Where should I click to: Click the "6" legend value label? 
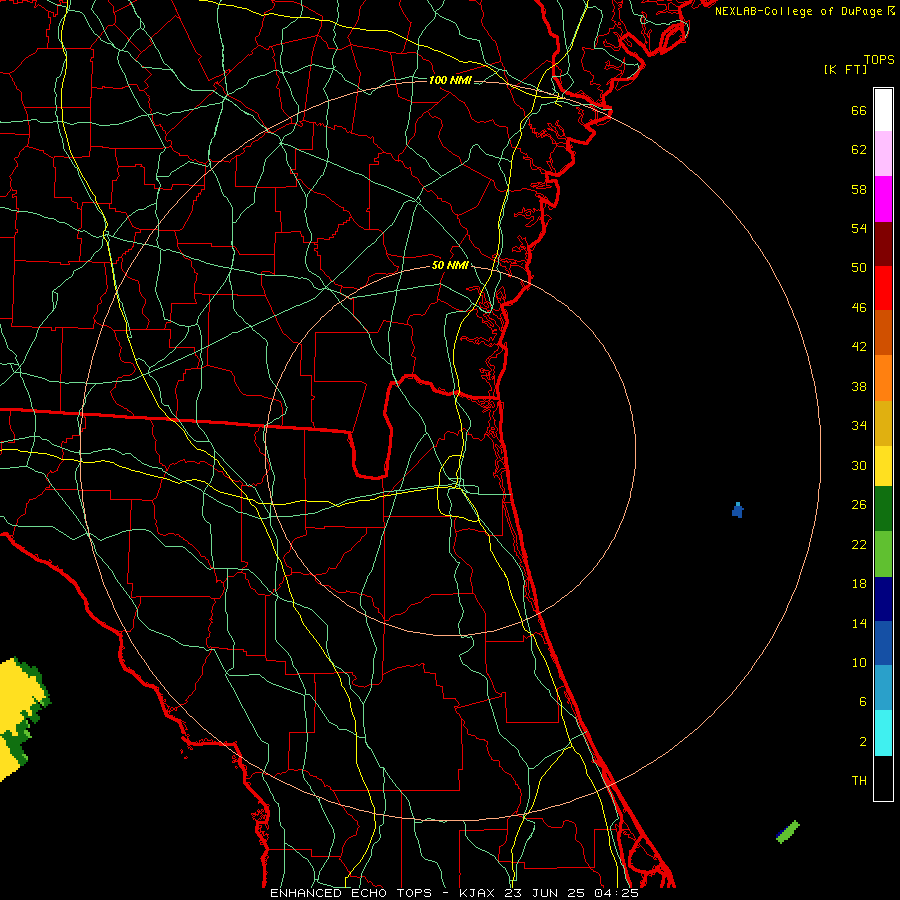click(863, 702)
